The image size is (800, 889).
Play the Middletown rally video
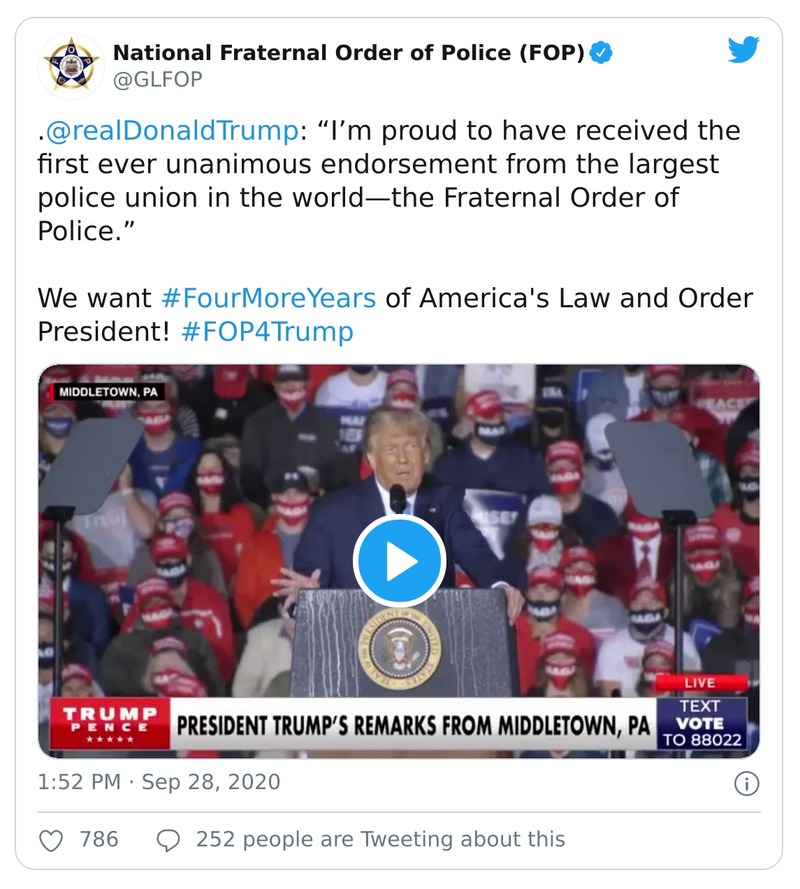point(400,560)
